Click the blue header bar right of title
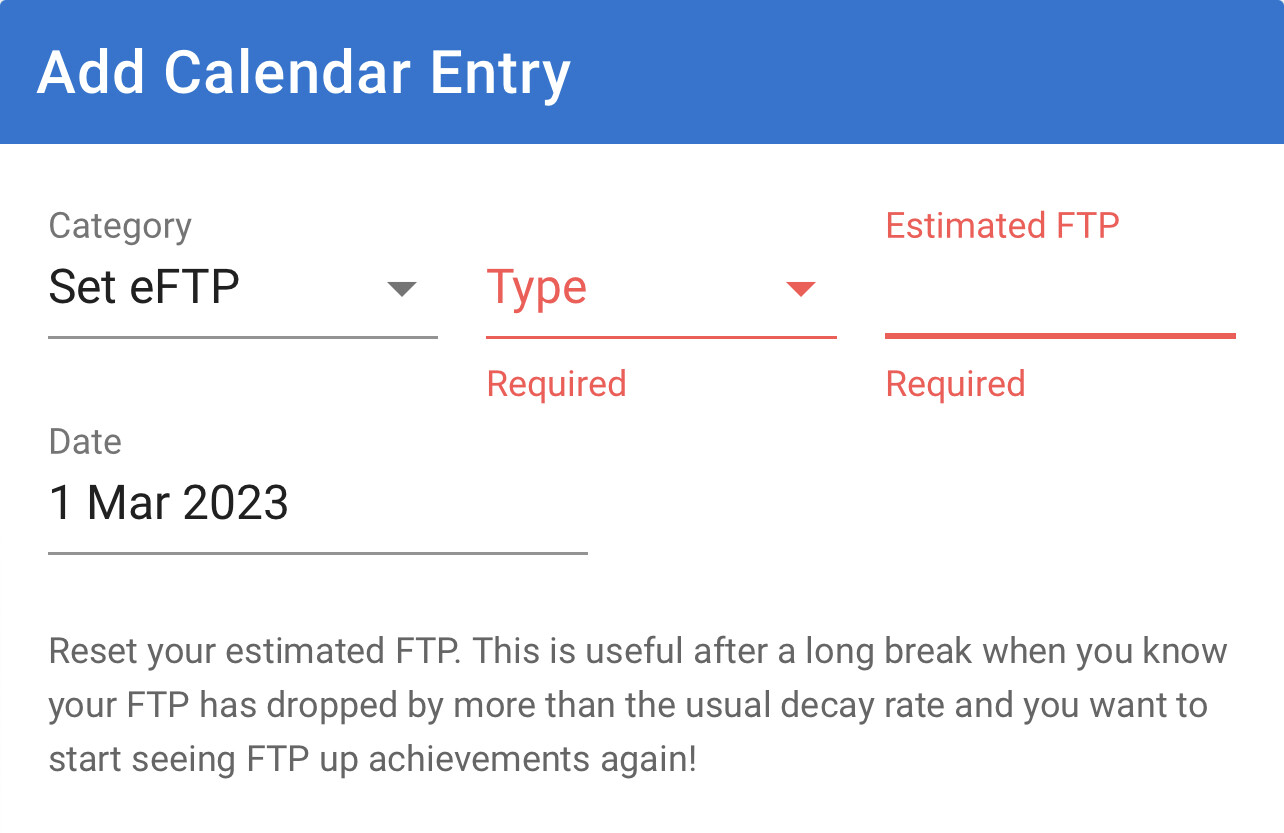 tap(930, 72)
